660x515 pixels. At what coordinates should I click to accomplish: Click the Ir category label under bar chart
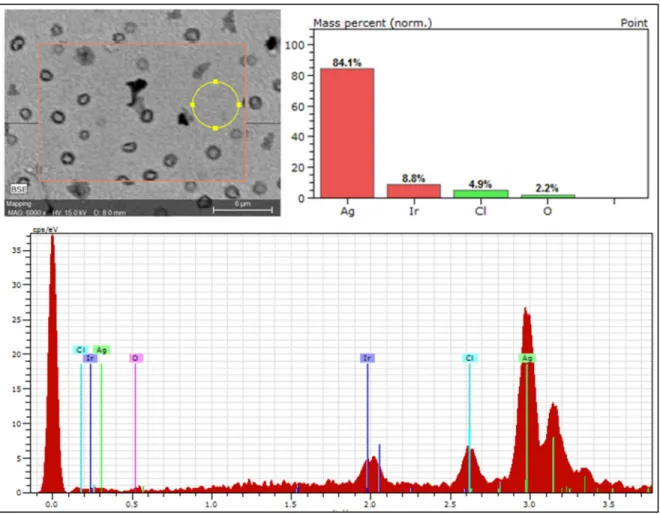[414, 210]
